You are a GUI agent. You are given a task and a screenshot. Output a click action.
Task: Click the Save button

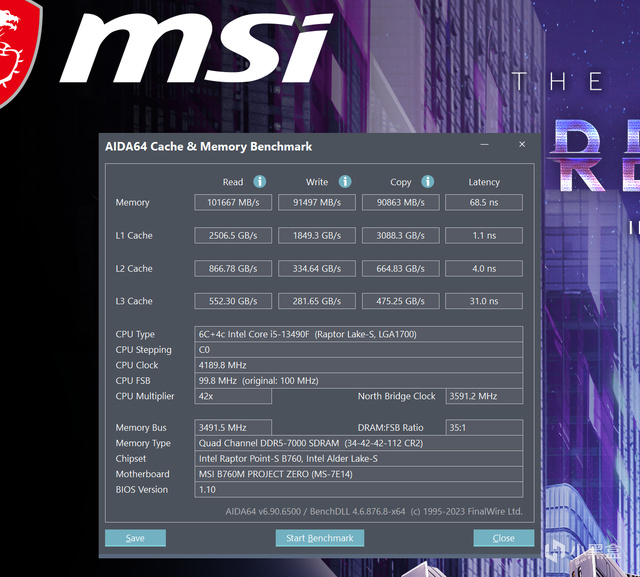pos(136,538)
